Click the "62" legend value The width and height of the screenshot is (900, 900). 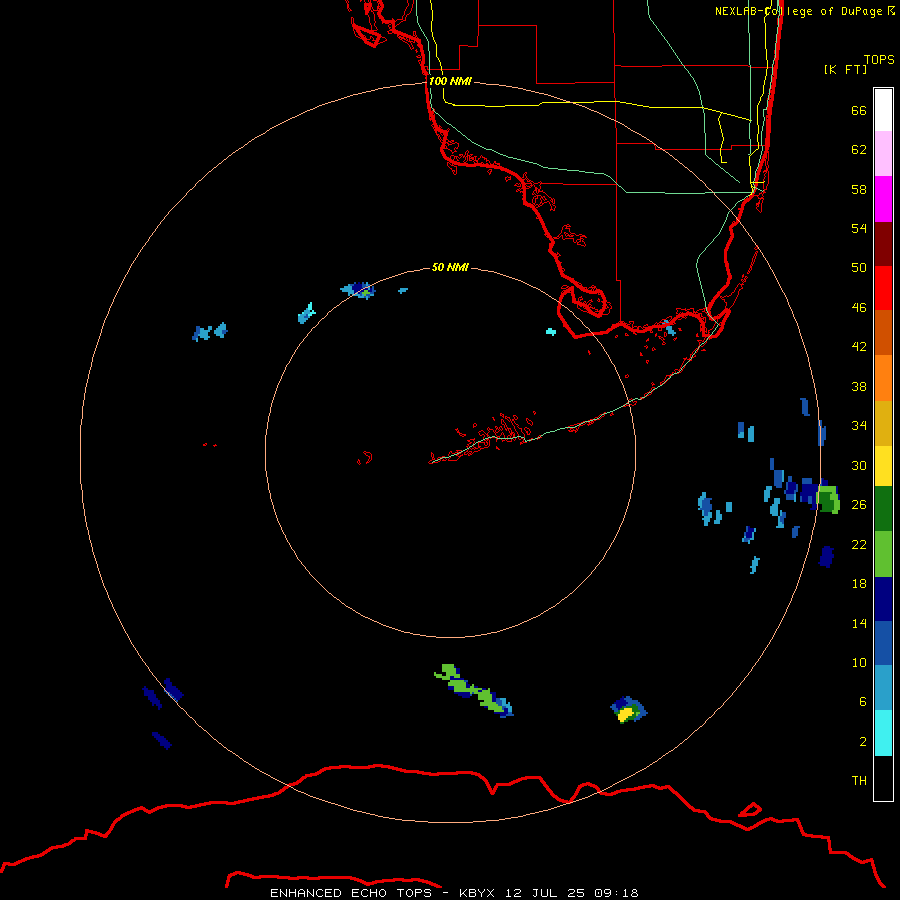click(859, 150)
